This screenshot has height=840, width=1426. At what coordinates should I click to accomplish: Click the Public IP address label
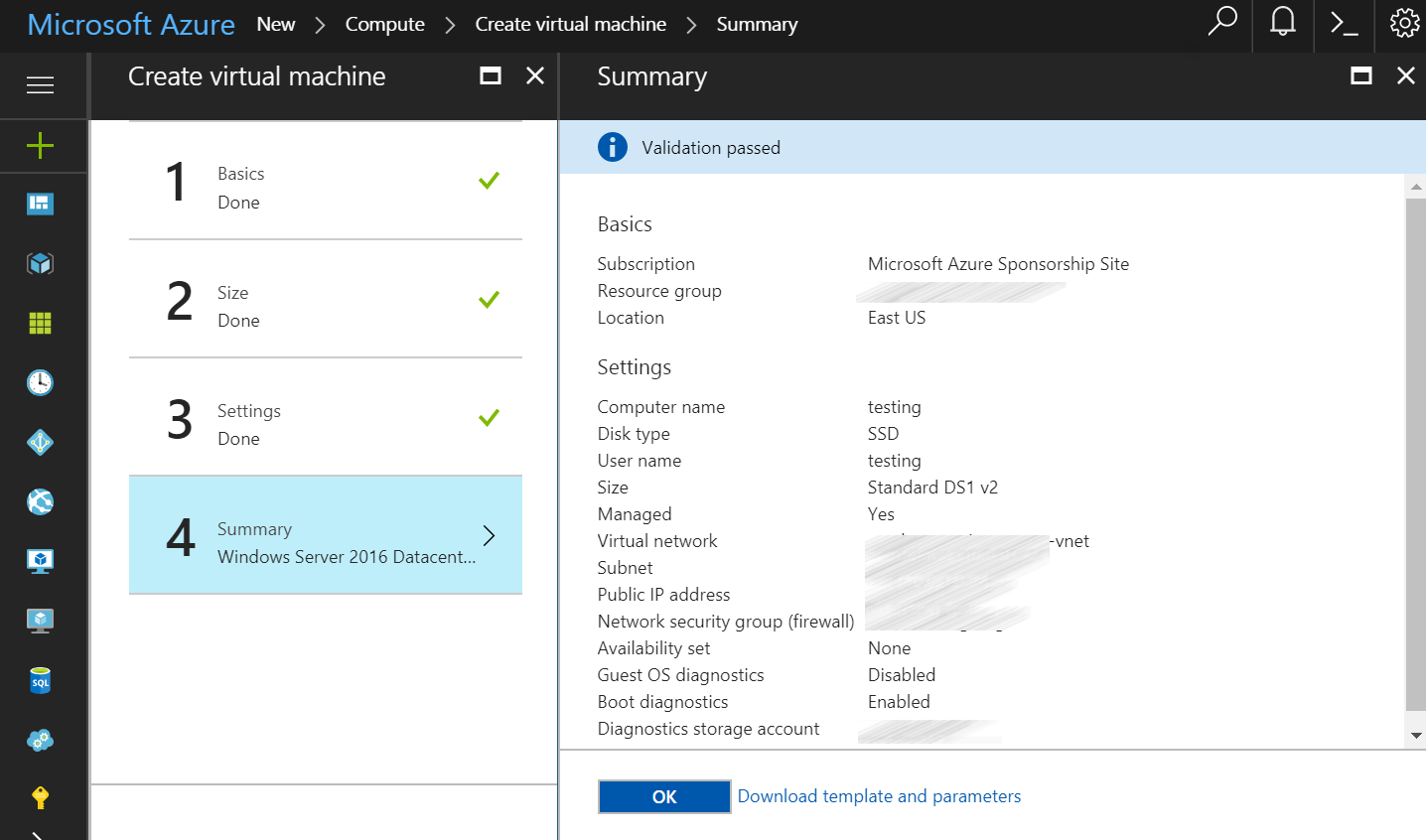663,595
